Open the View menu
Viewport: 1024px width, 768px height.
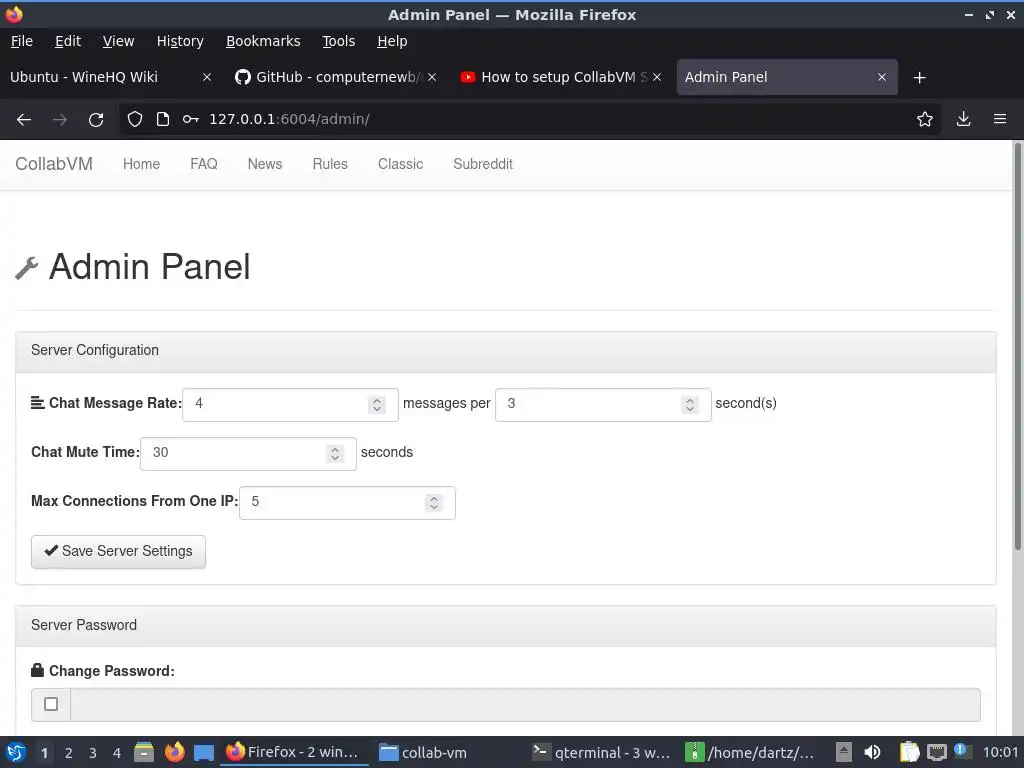pos(118,41)
